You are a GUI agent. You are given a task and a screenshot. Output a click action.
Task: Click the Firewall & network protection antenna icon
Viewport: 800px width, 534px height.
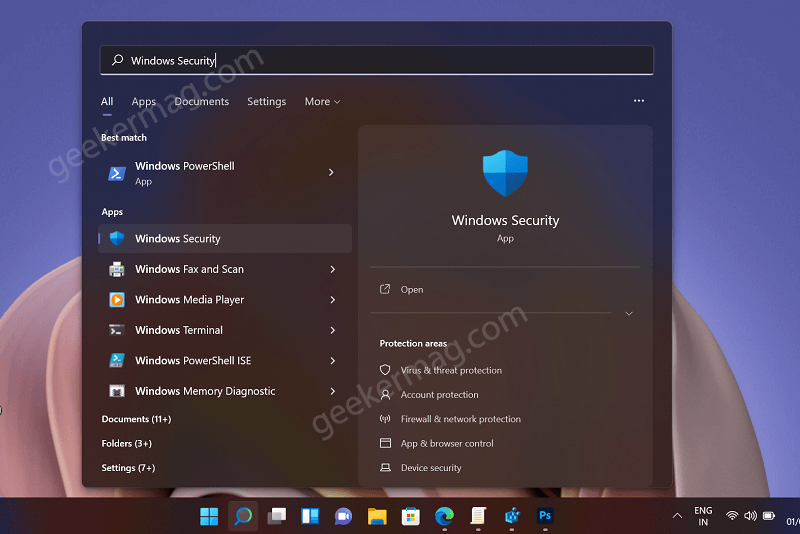[385, 419]
